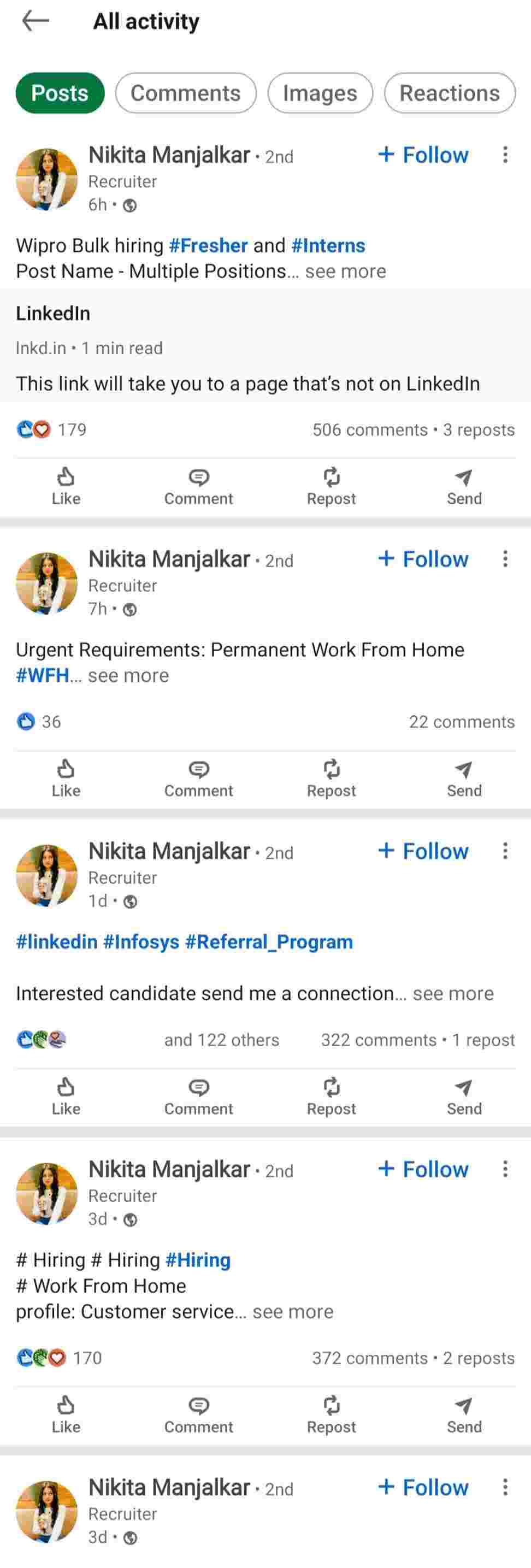Image resolution: width=531 pixels, height=1568 pixels.
Task: Open Nikita Manjalkar's profile photo on 7h post
Action: pos(47,583)
